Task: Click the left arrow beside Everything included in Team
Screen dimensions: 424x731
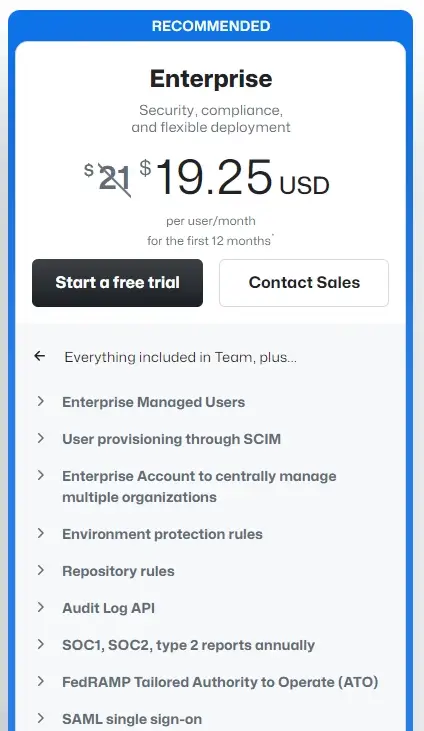Action: point(40,356)
